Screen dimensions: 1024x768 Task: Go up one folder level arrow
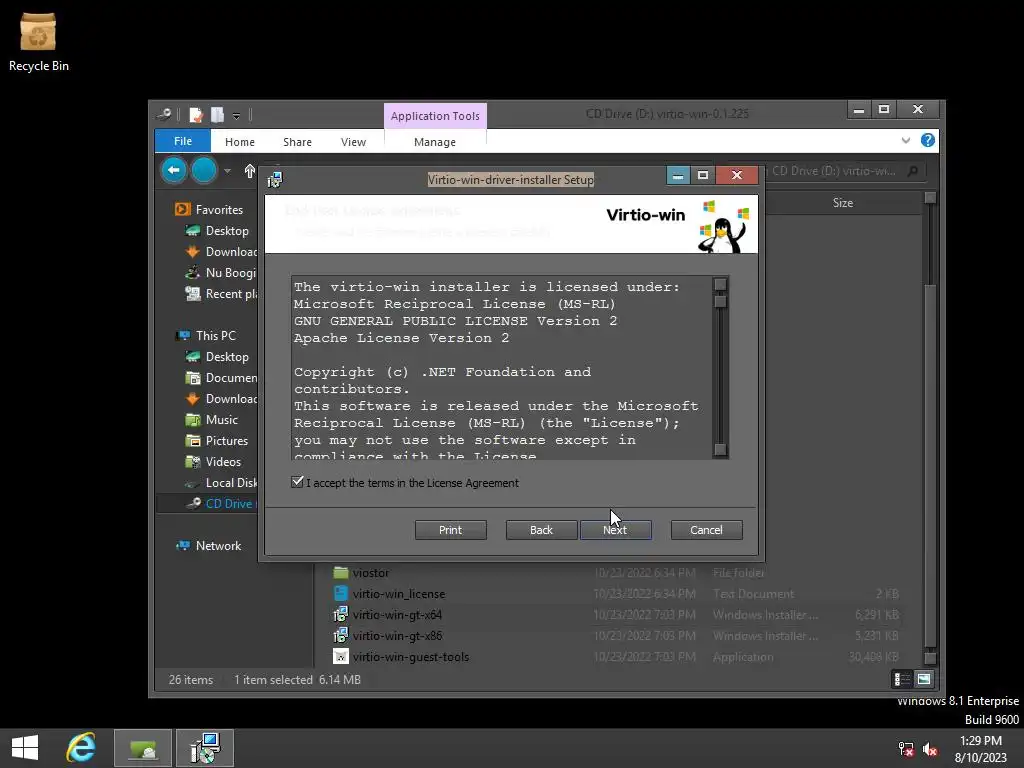[249, 171]
